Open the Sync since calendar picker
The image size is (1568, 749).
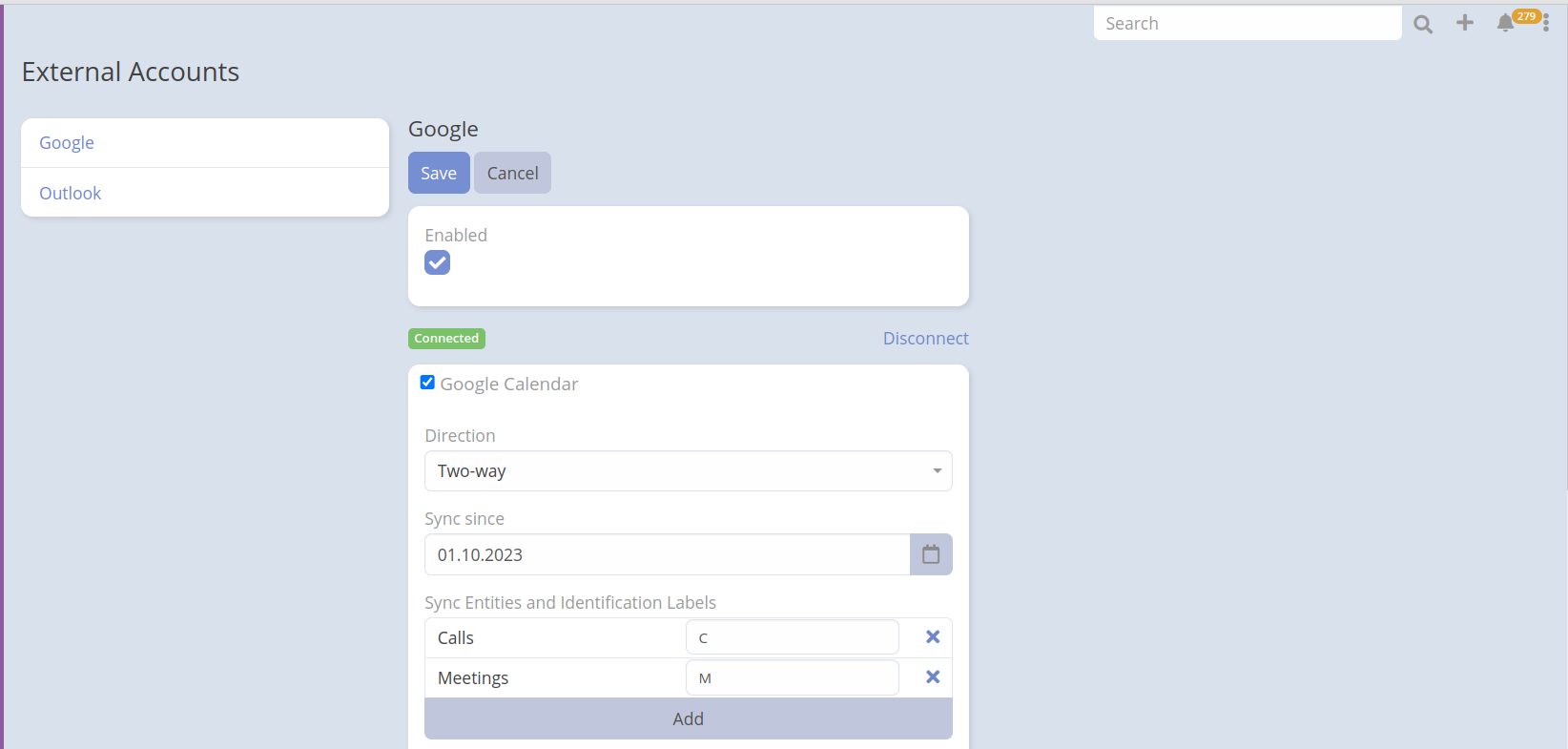click(931, 554)
